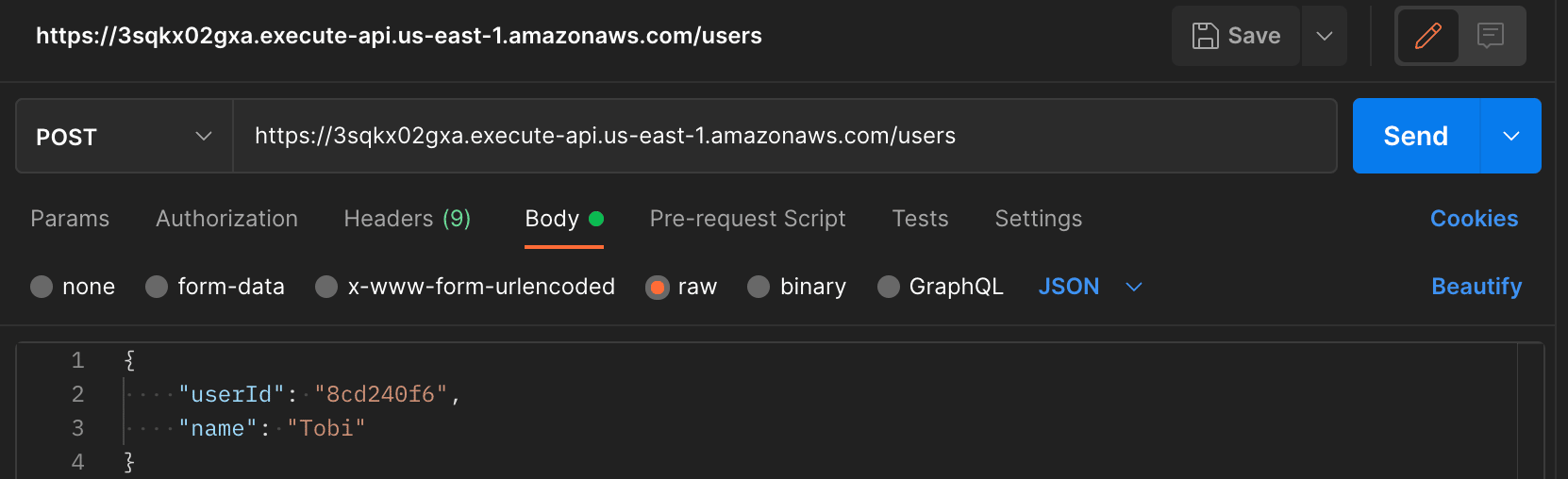Image resolution: width=1568 pixels, height=479 pixels.
Task: Click the Save floppy disk icon
Action: tap(1205, 36)
